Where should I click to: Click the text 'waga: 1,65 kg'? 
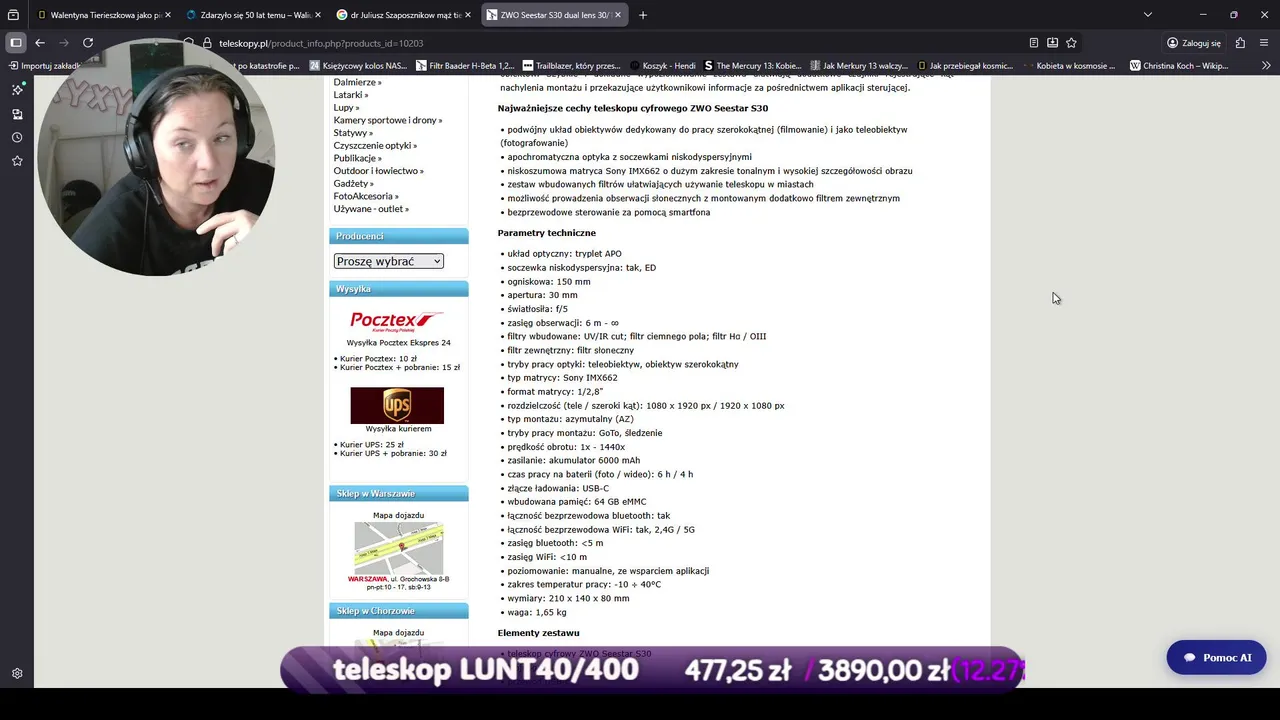(537, 612)
